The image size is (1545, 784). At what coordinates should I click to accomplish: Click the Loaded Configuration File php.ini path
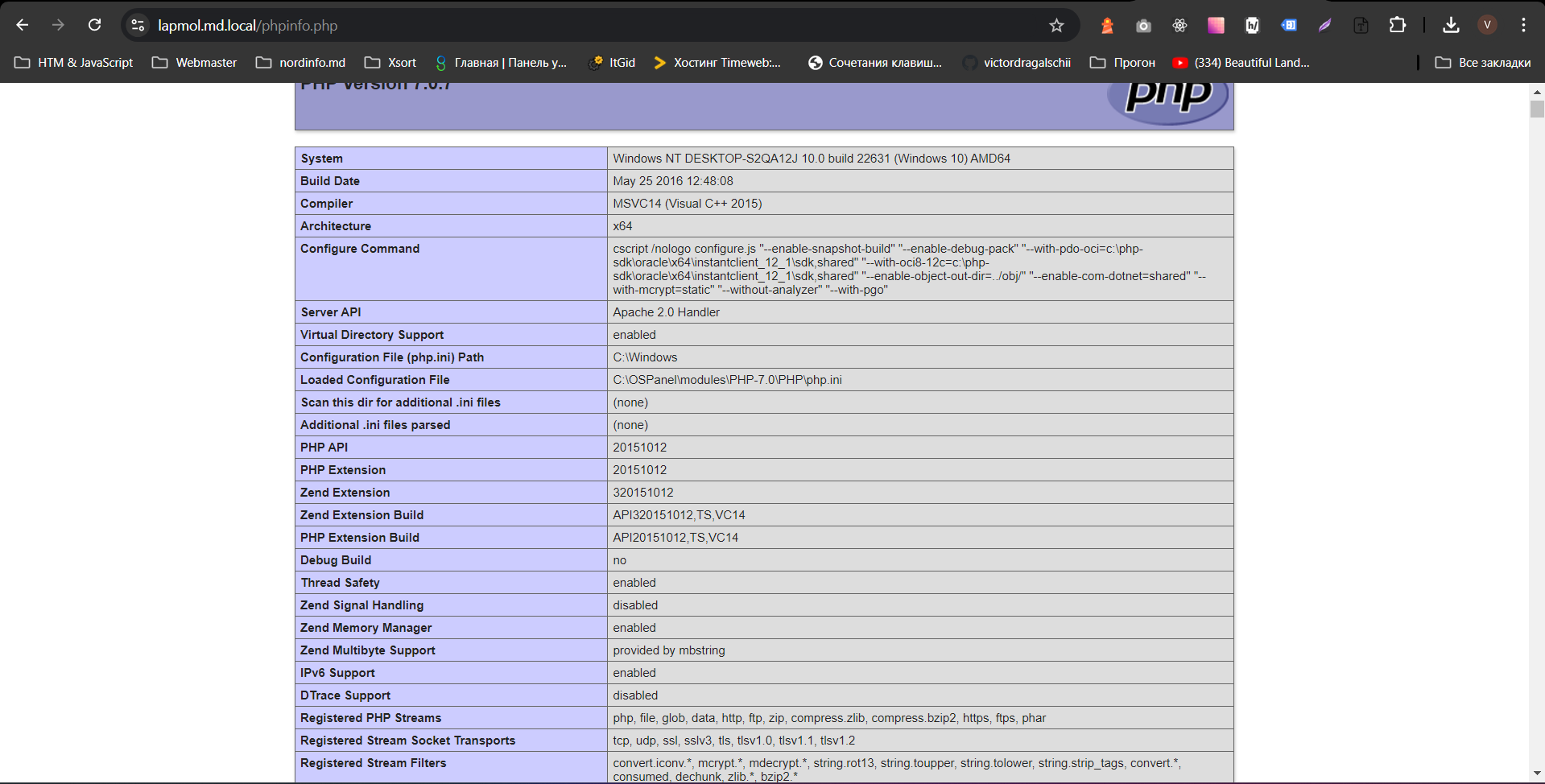point(727,380)
